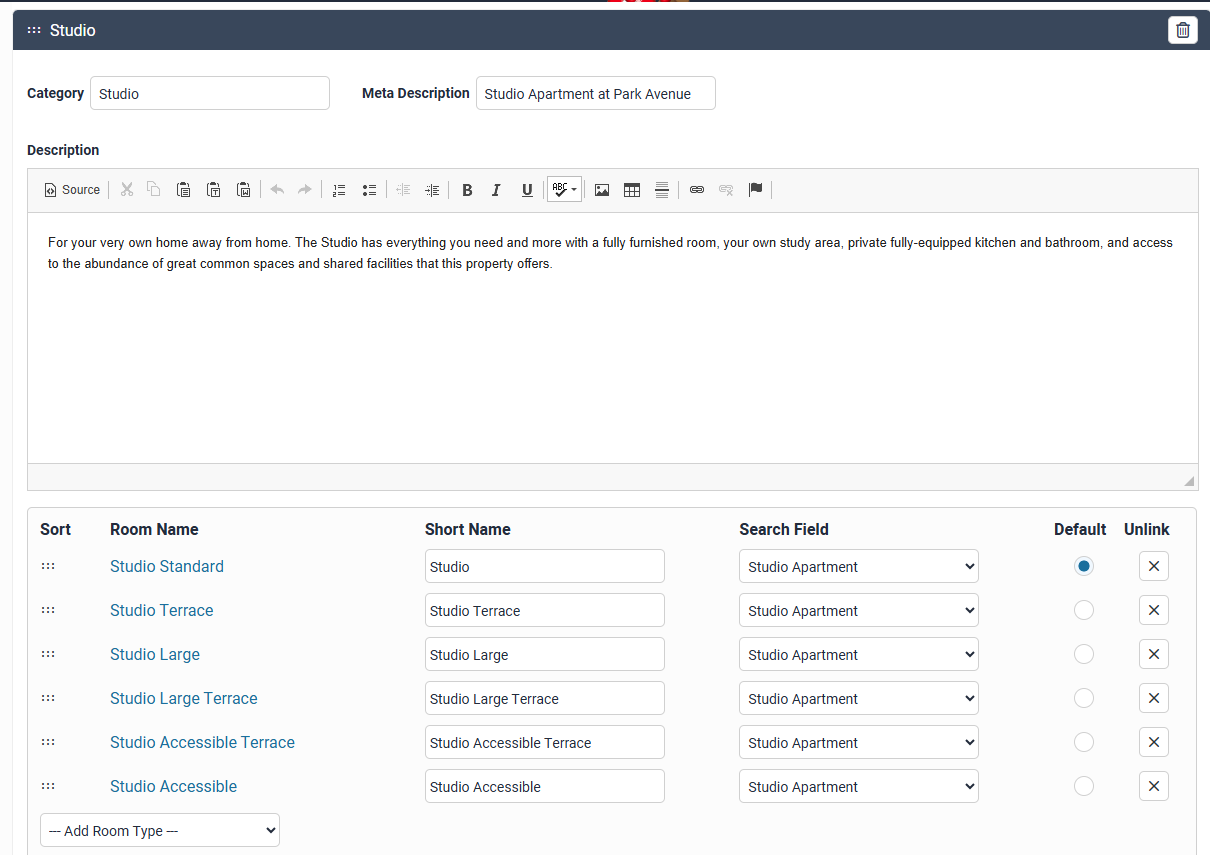Viewport: 1210px width, 855px height.
Task: Insert a numbered list
Action: [339, 190]
